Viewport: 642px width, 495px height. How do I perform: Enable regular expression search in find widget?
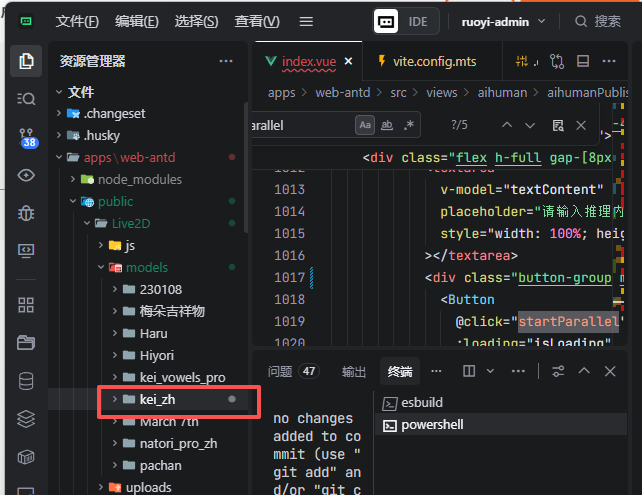[408, 125]
